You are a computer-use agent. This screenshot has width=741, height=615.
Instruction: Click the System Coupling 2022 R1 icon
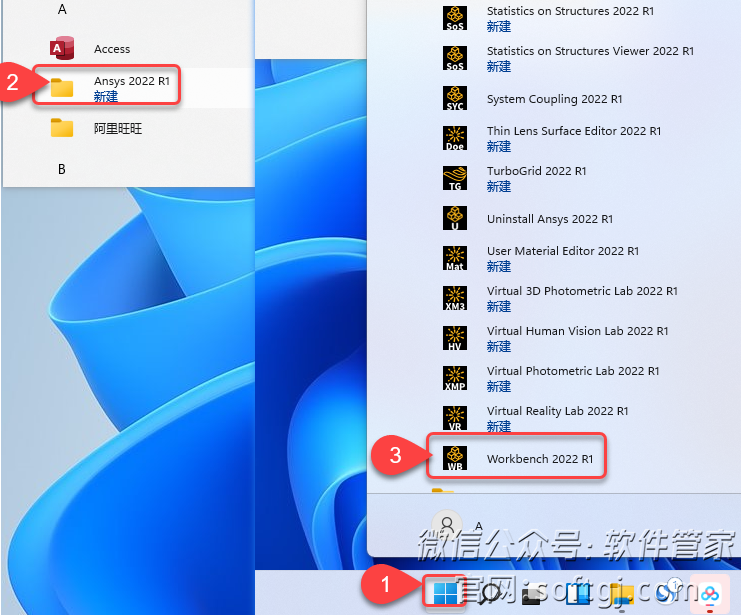coord(456,99)
